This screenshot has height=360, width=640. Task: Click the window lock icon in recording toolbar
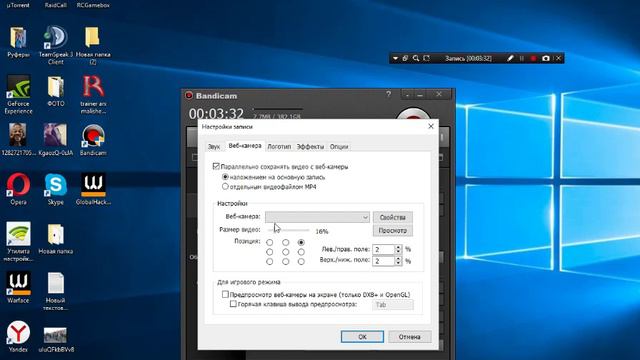click(x=405, y=58)
